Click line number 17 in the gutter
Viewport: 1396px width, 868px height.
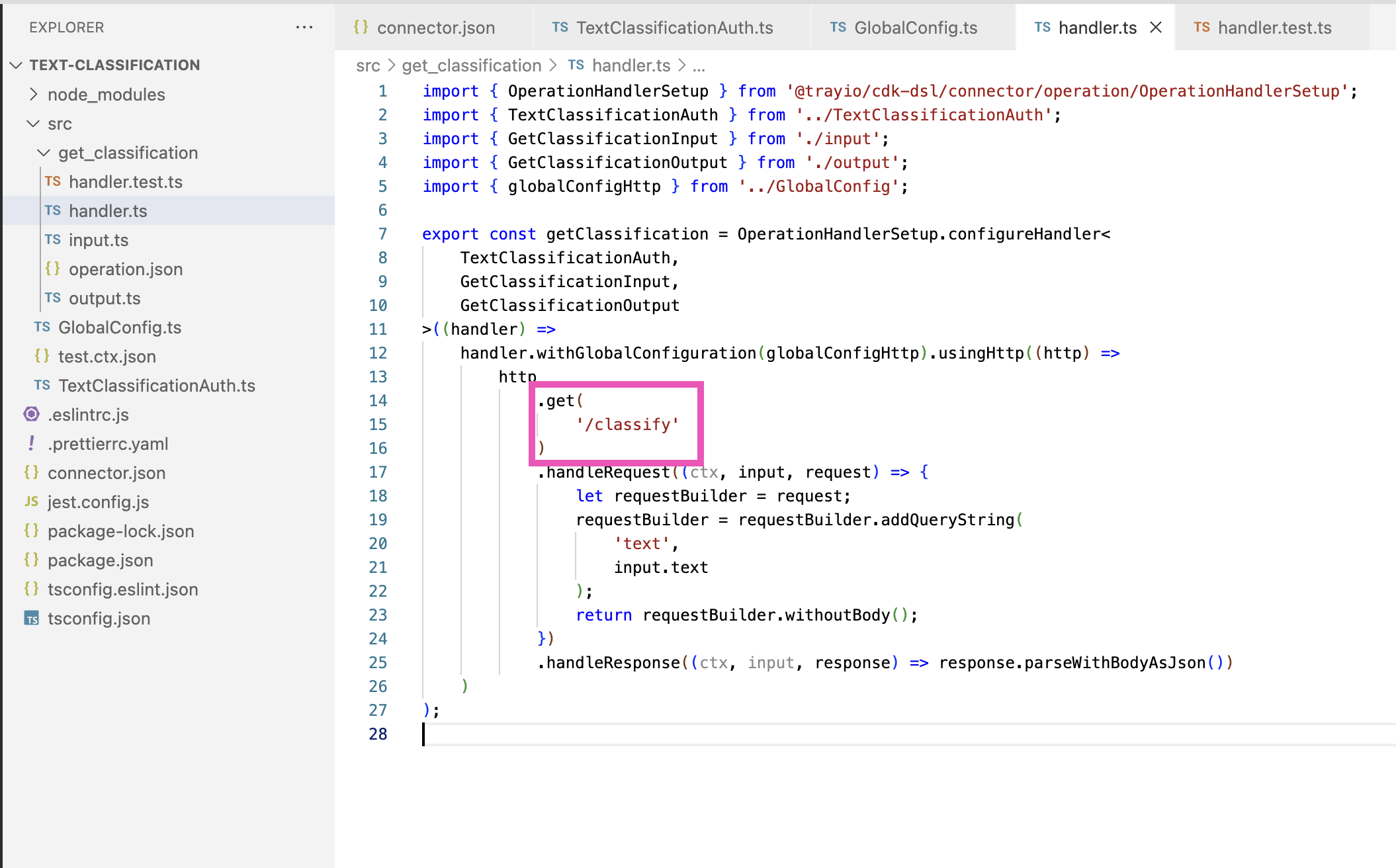(378, 472)
